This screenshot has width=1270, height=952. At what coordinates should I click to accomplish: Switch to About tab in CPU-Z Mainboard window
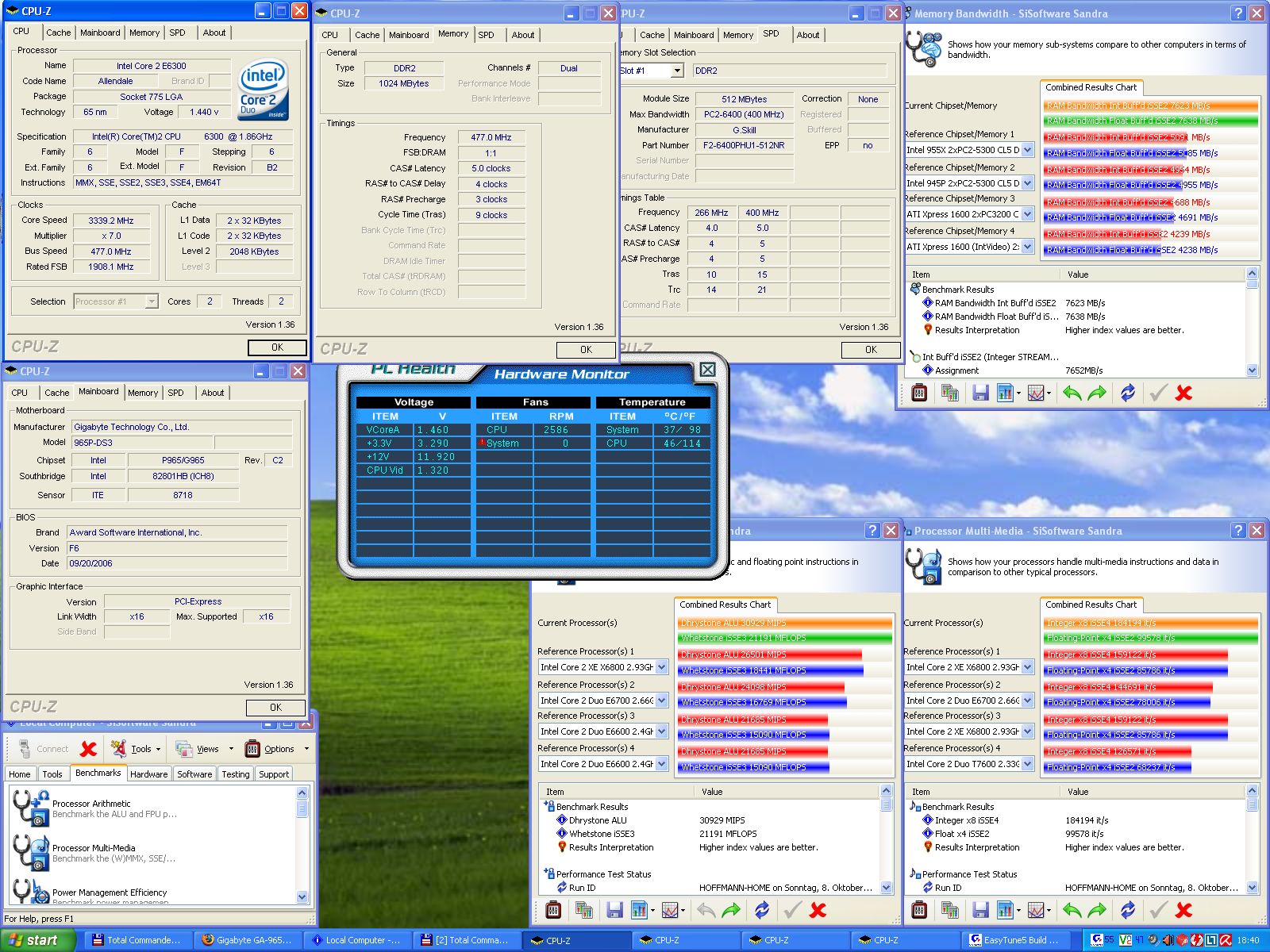[x=212, y=393]
